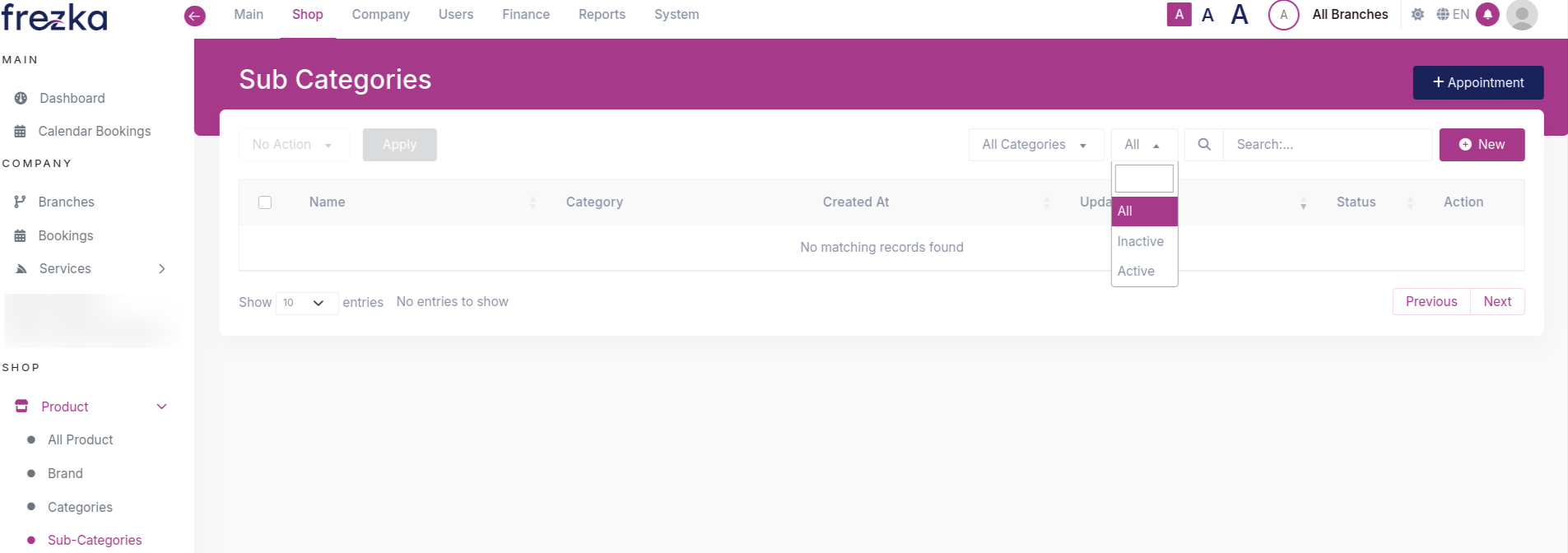The height and width of the screenshot is (553, 1568).
Task: Click the search magnifier icon
Action: [x=1204, y=145]
